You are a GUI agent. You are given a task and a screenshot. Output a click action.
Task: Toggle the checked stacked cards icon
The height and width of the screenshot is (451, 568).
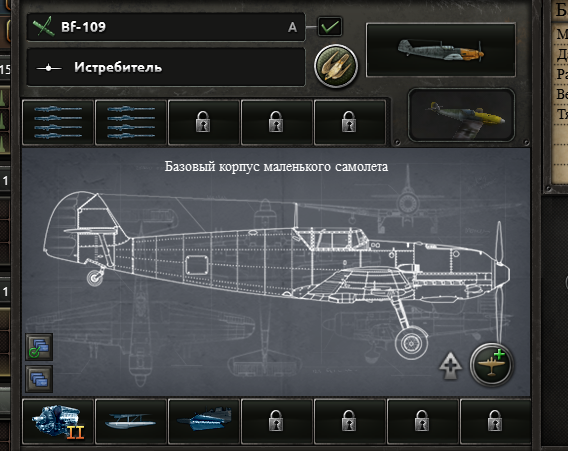tap(39, 347)
